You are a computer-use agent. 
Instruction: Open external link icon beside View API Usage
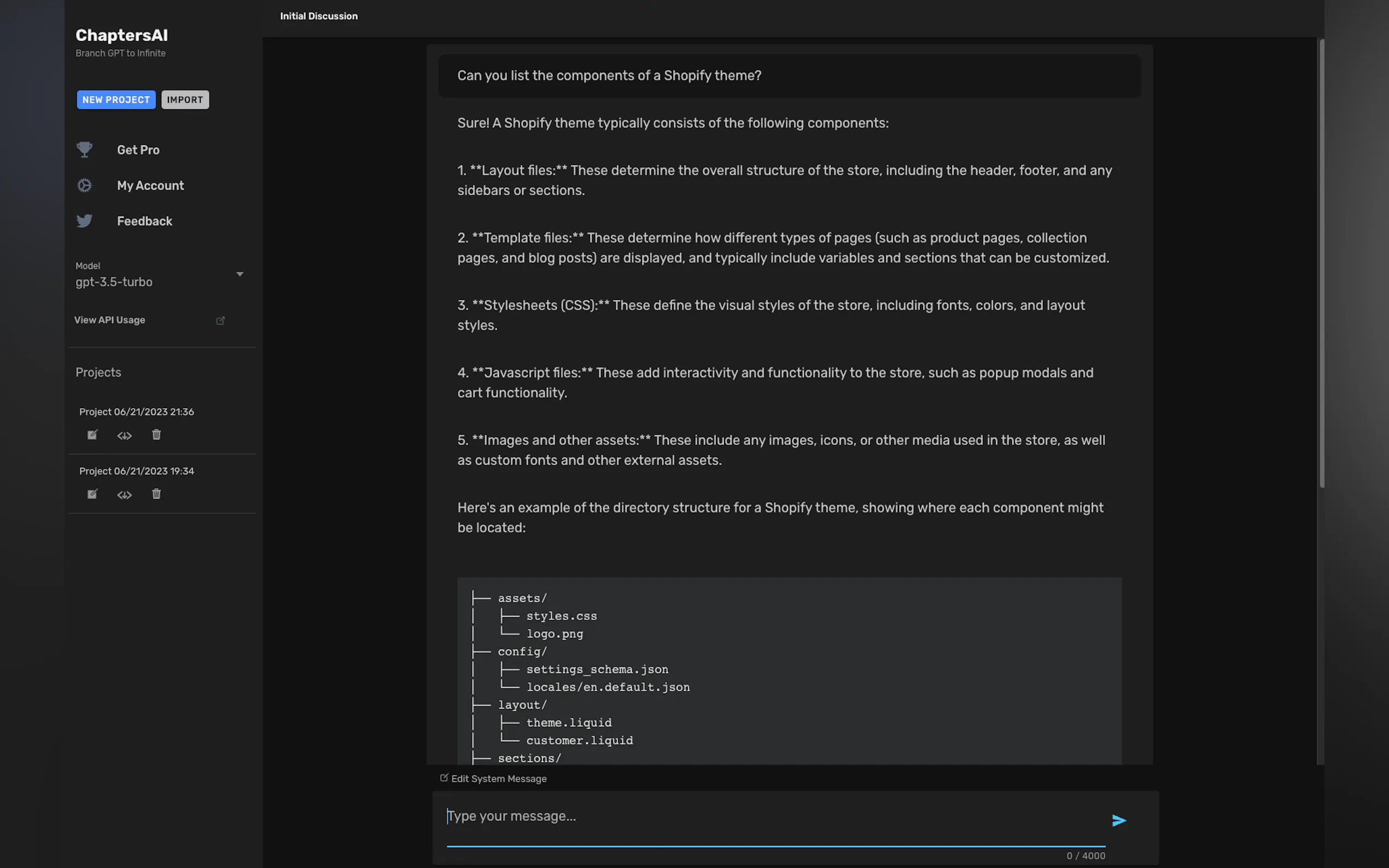(220, 320)
